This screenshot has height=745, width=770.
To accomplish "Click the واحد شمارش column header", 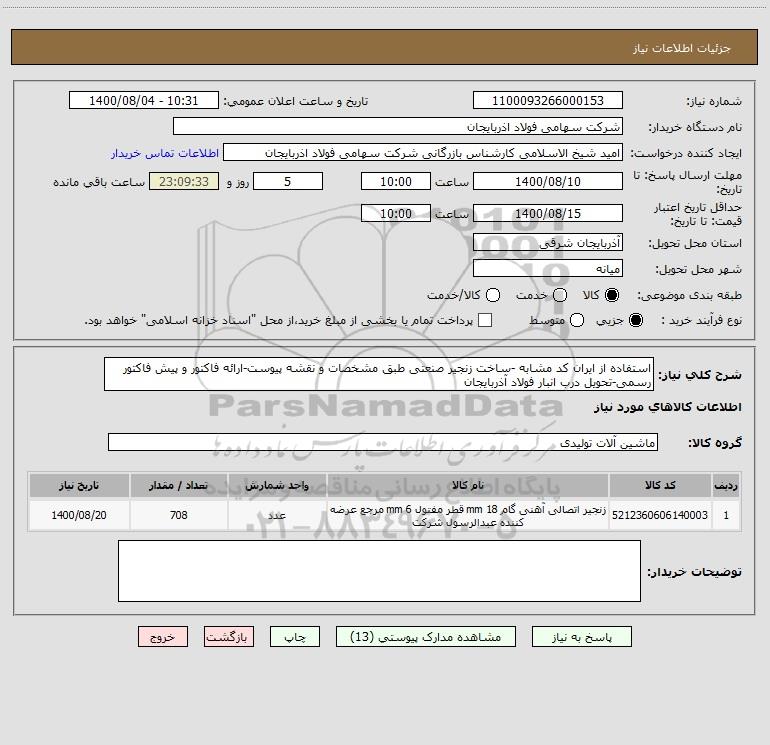I will 277,485.
